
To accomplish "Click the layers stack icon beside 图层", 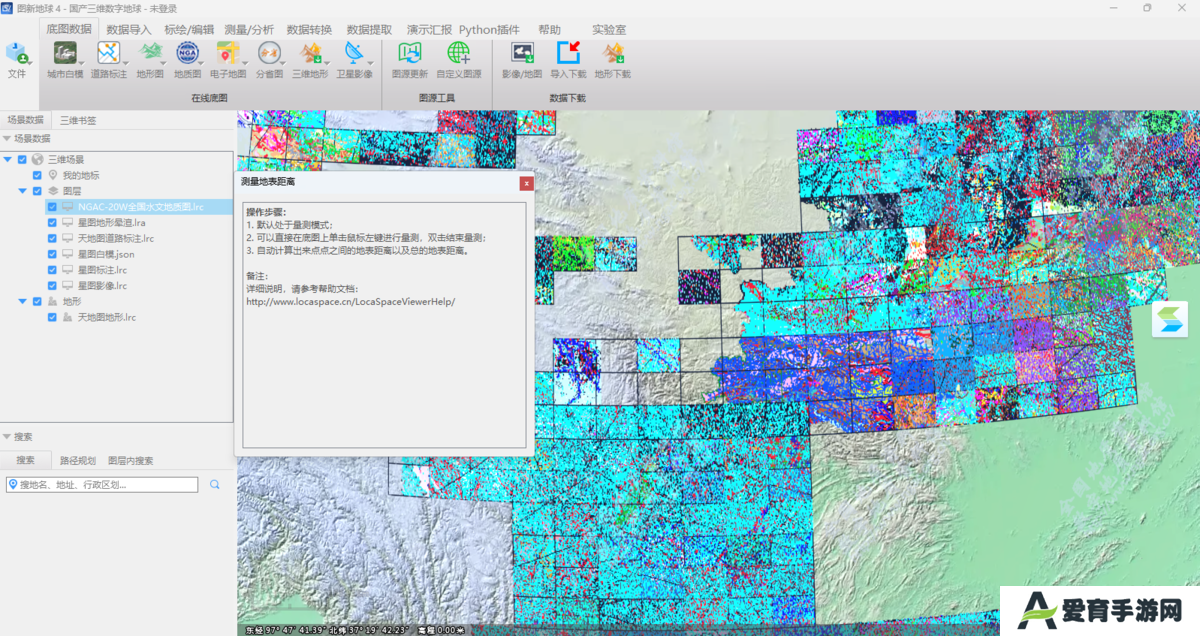I will [x=53, y=191].
